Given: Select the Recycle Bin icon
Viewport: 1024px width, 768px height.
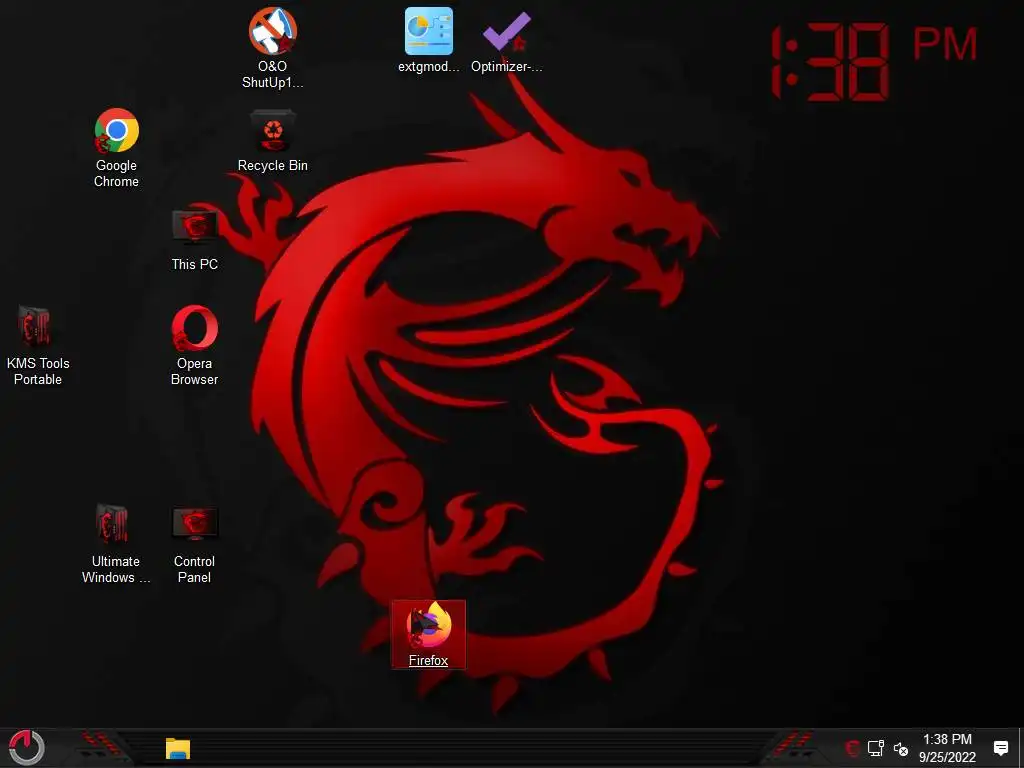Looking at the screenshot, I should pos(272,140).
